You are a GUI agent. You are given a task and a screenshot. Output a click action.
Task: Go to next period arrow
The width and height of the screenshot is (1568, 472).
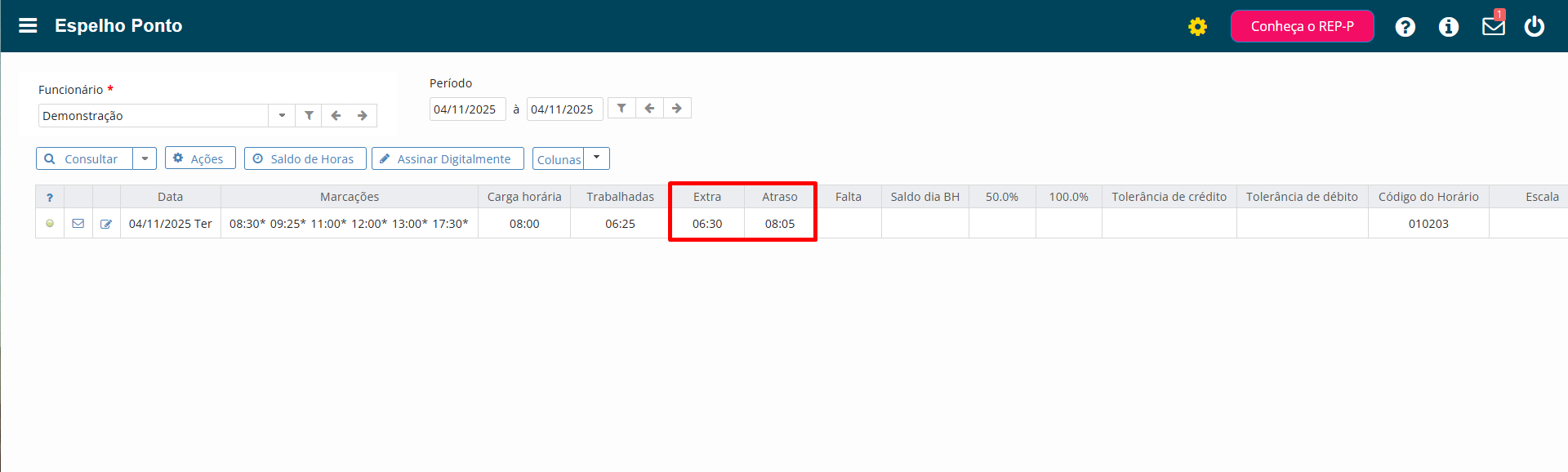(677, 108)
